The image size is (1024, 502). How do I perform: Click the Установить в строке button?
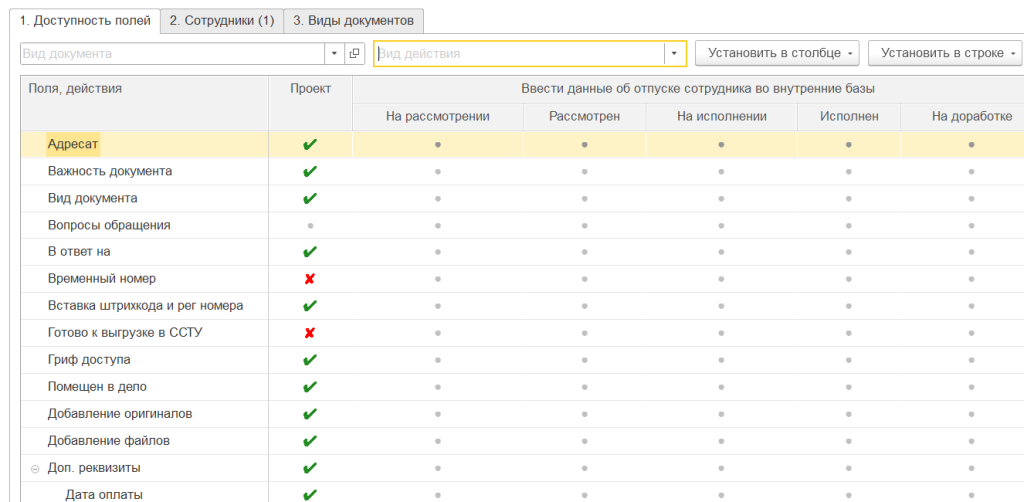tap(945, 53)
